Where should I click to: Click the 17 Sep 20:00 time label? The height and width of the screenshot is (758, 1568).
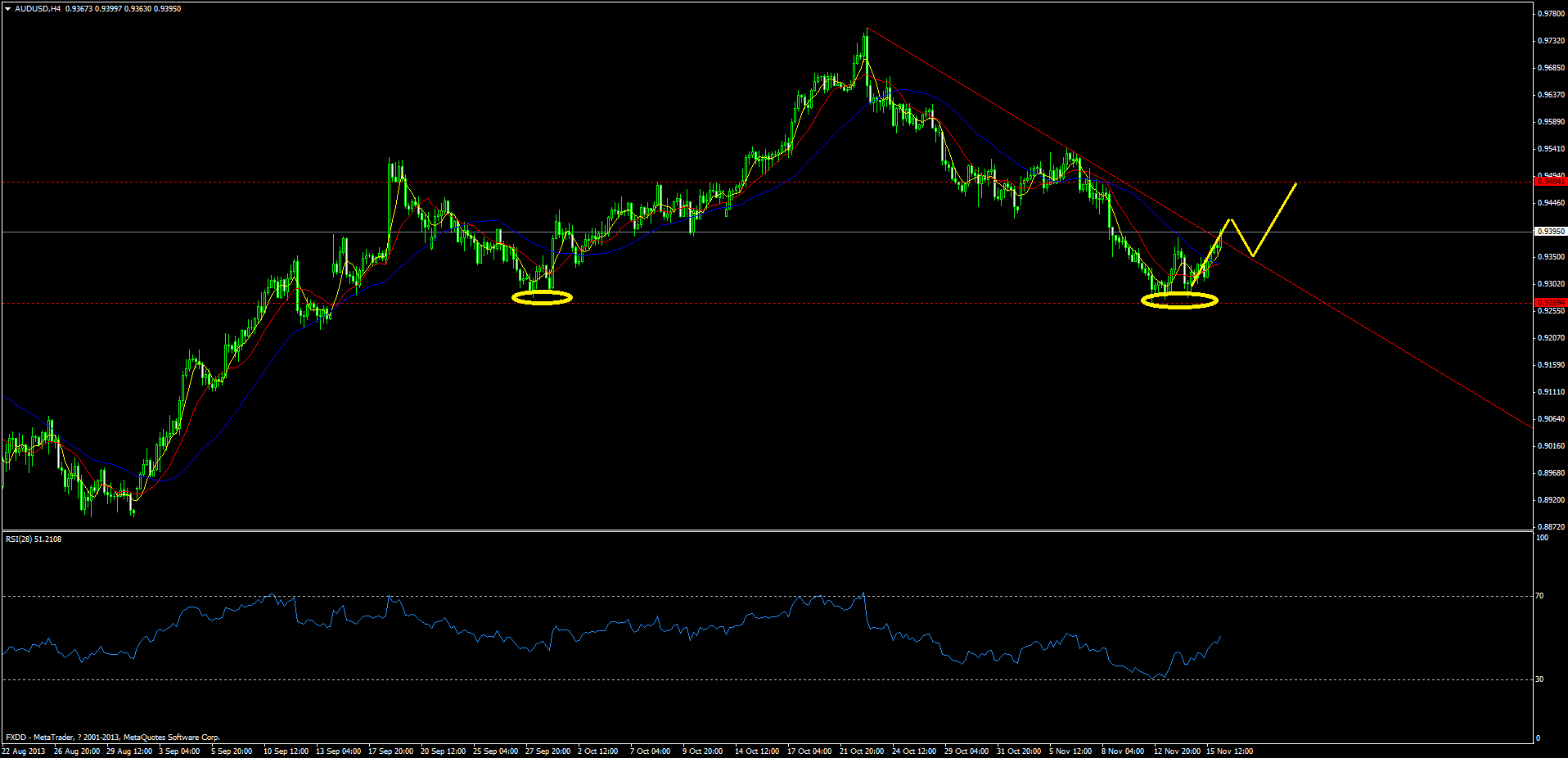pyautogui.click(x=391, y=751)
